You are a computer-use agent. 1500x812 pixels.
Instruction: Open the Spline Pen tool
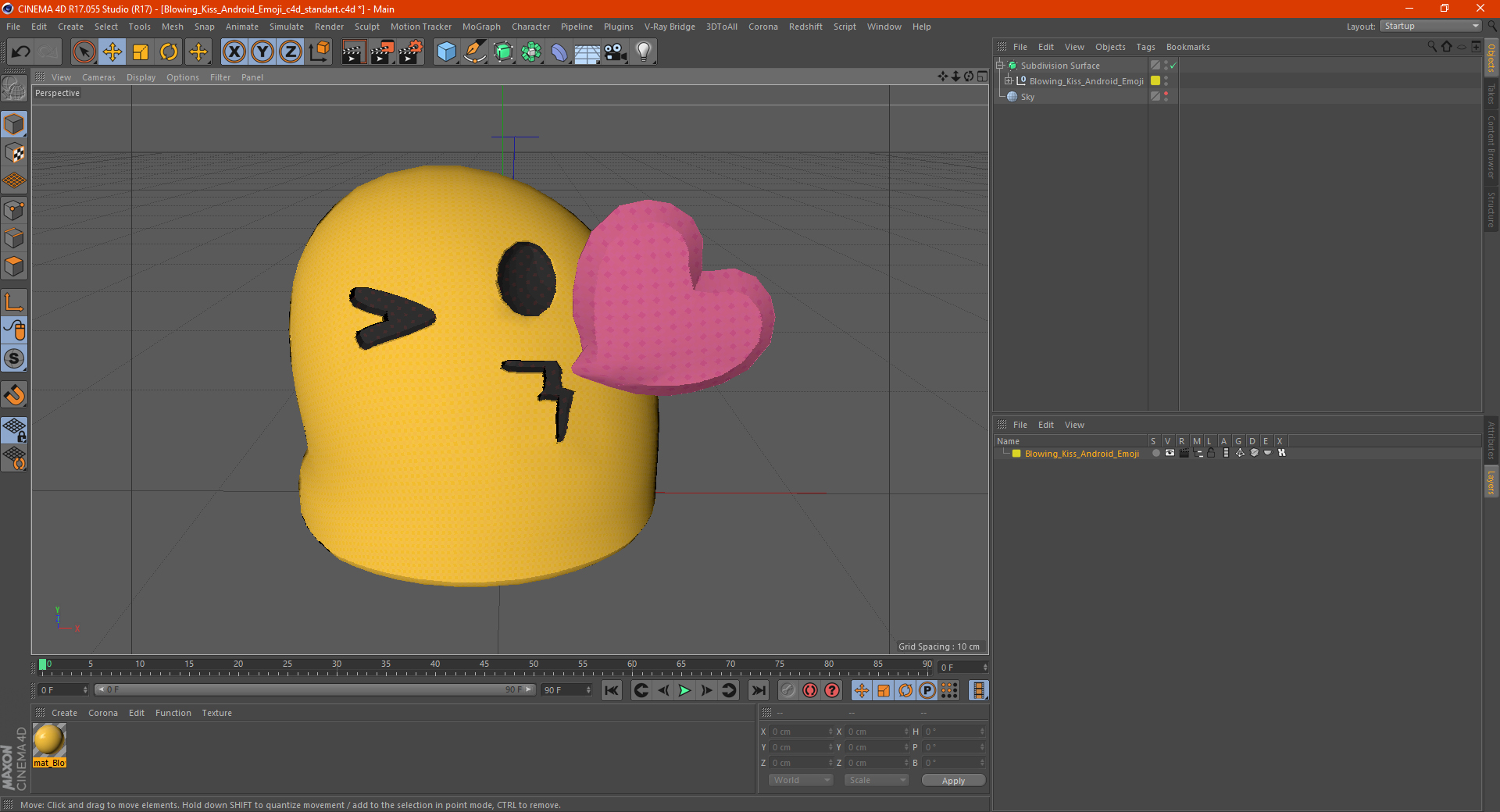coord(474,52)
